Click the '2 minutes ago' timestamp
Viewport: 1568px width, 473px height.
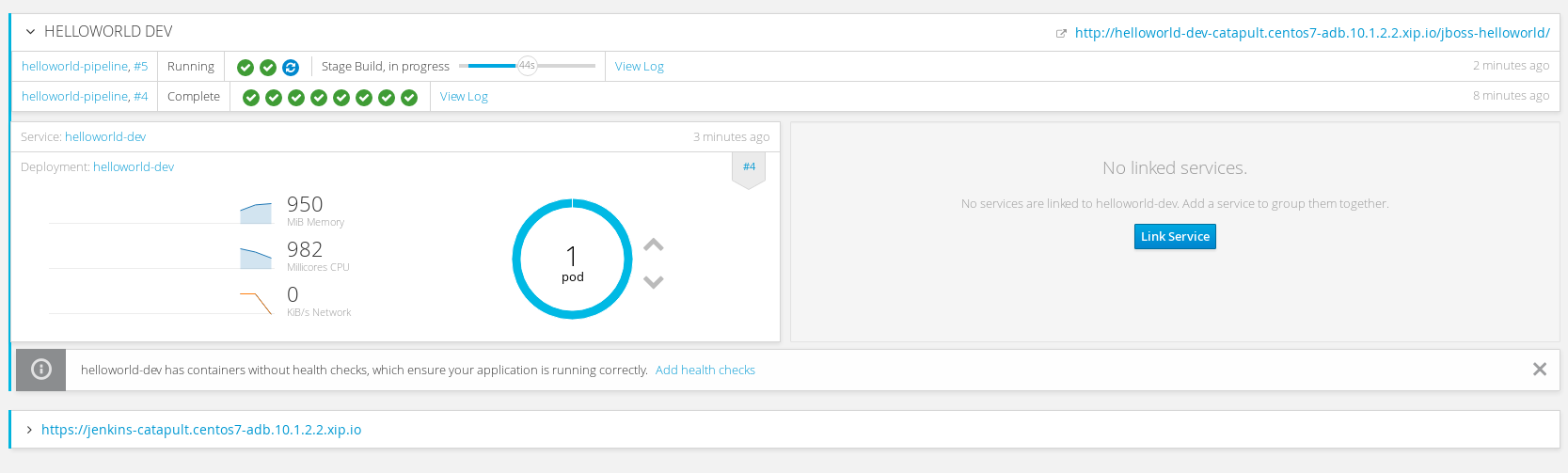click(x=1512, y=66)
